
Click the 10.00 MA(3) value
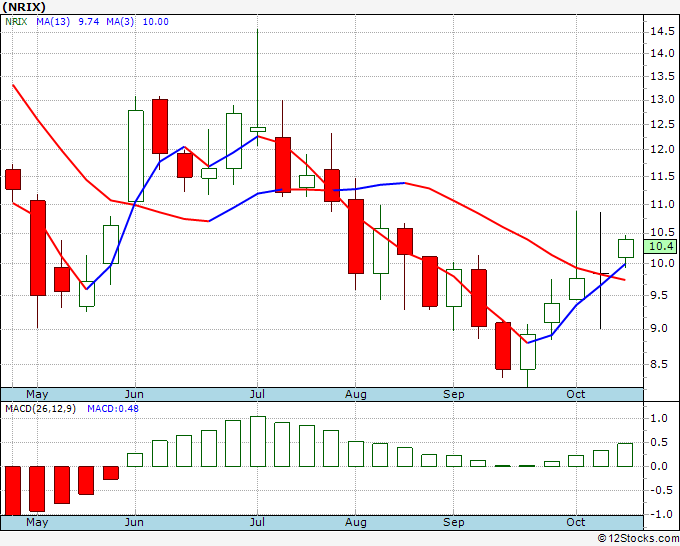[x=155, y=22]
